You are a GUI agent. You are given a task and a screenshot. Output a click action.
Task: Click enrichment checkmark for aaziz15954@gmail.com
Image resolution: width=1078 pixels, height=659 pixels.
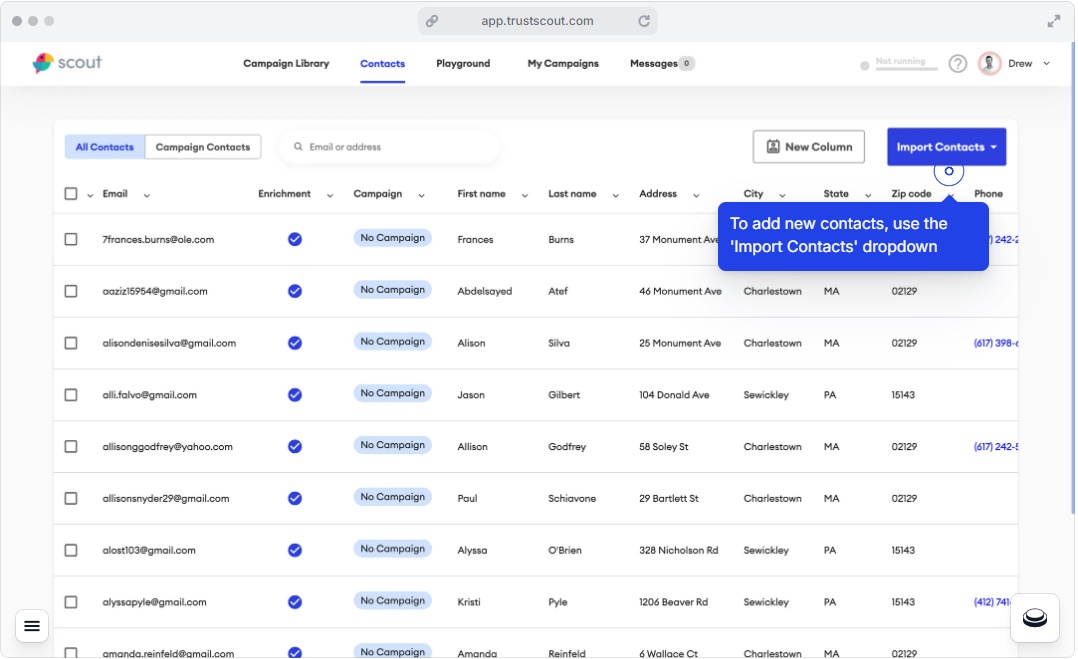pyautogui.click(x=295, y=291)
